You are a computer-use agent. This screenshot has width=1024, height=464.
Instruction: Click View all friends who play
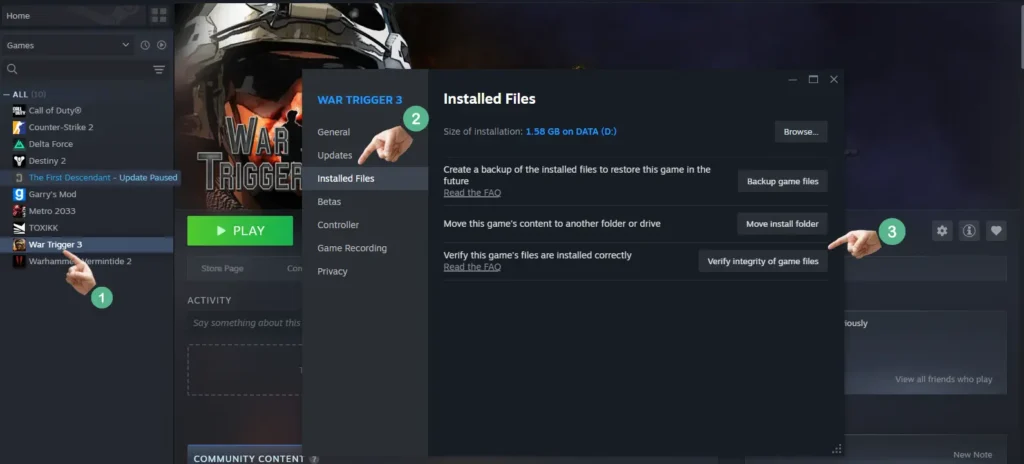pyautogui.click(x=944, y=380)
